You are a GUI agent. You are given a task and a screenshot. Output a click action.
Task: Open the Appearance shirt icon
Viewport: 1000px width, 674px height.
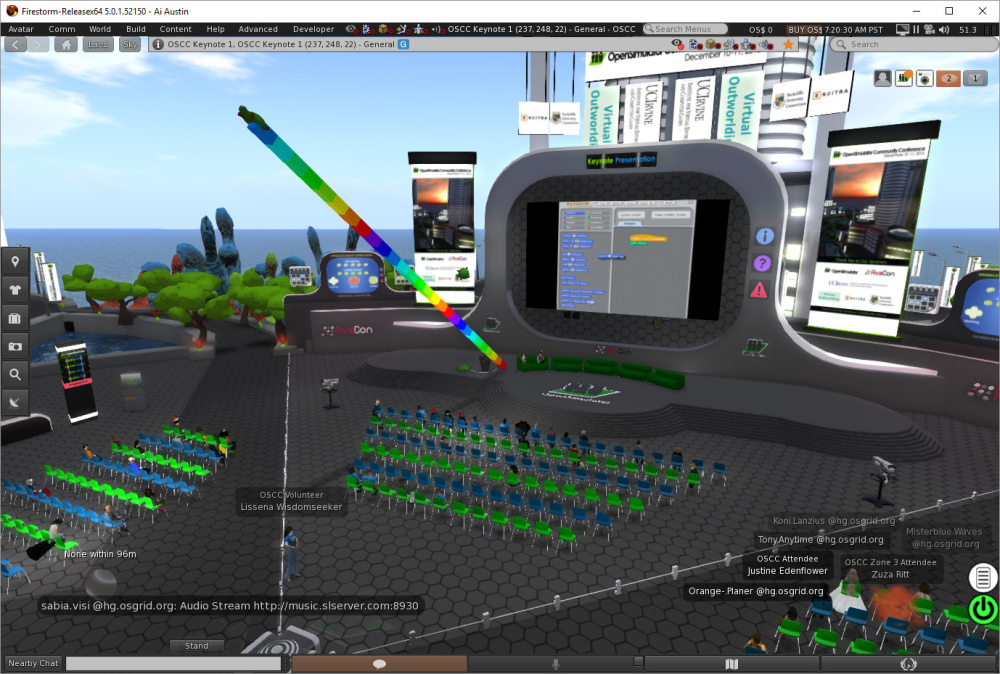pos(15,290)
